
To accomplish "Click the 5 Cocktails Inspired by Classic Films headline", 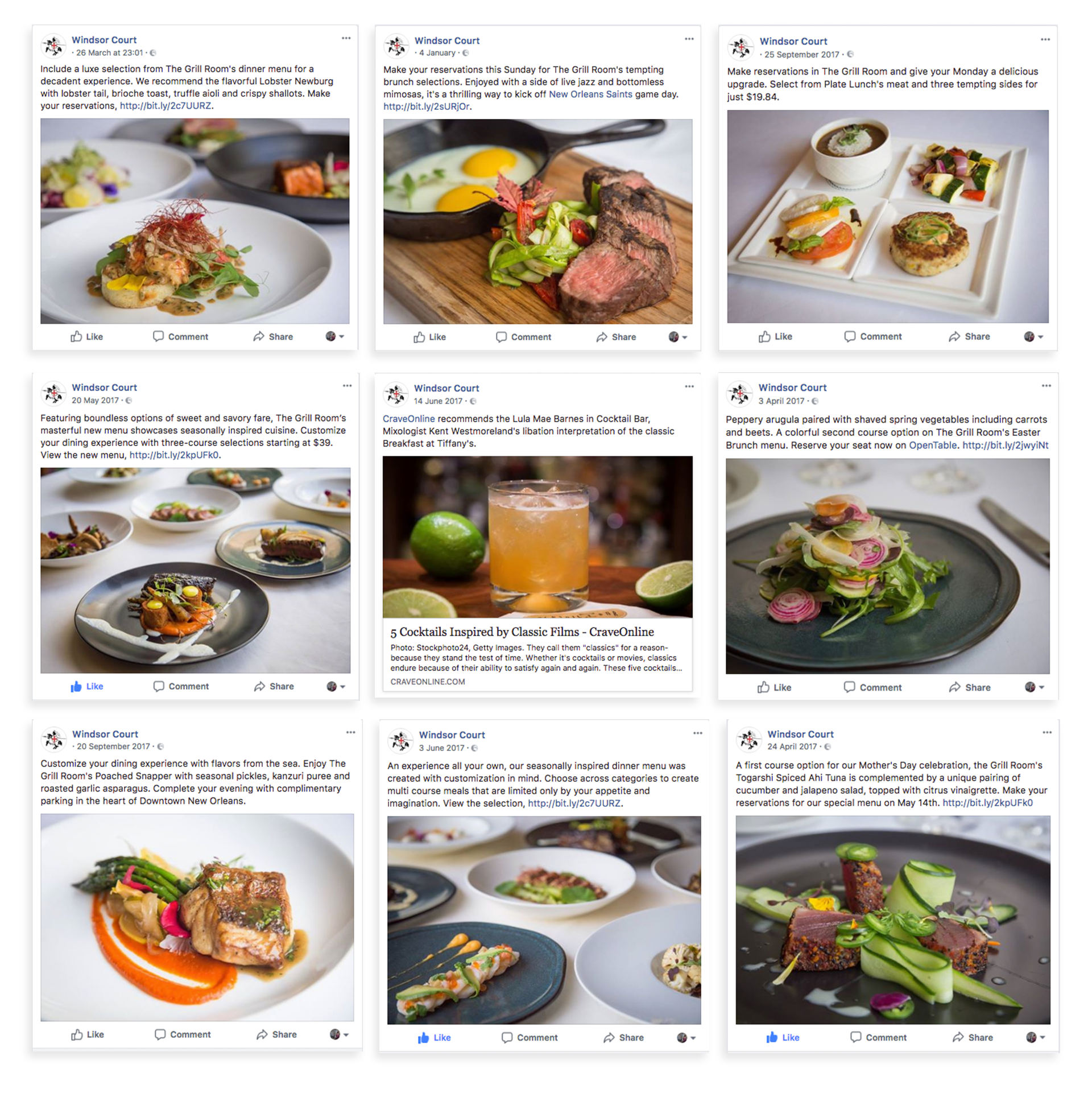I will click(x=522, y=632).
